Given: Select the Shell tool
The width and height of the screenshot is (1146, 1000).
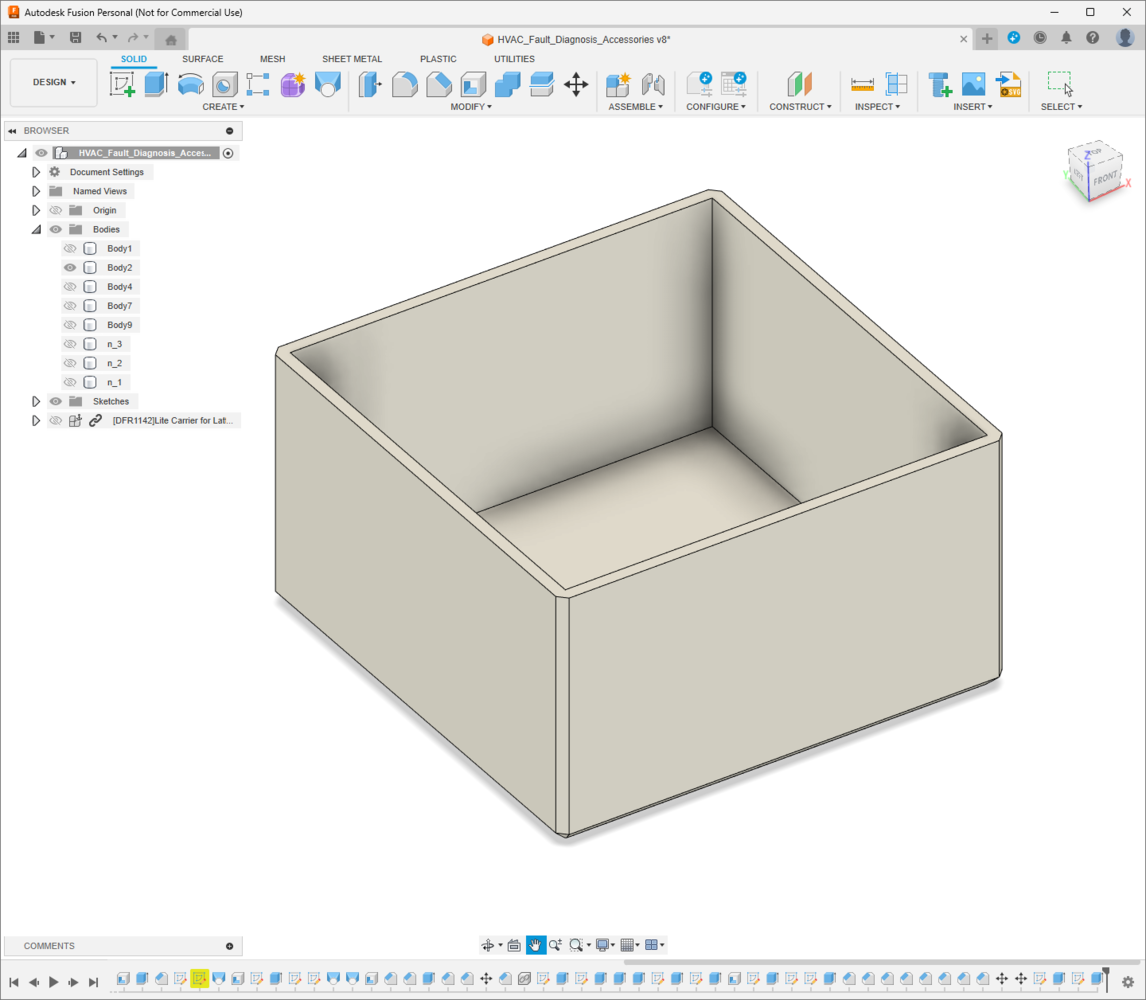Looking at the screenshot, I should (473, 84).
